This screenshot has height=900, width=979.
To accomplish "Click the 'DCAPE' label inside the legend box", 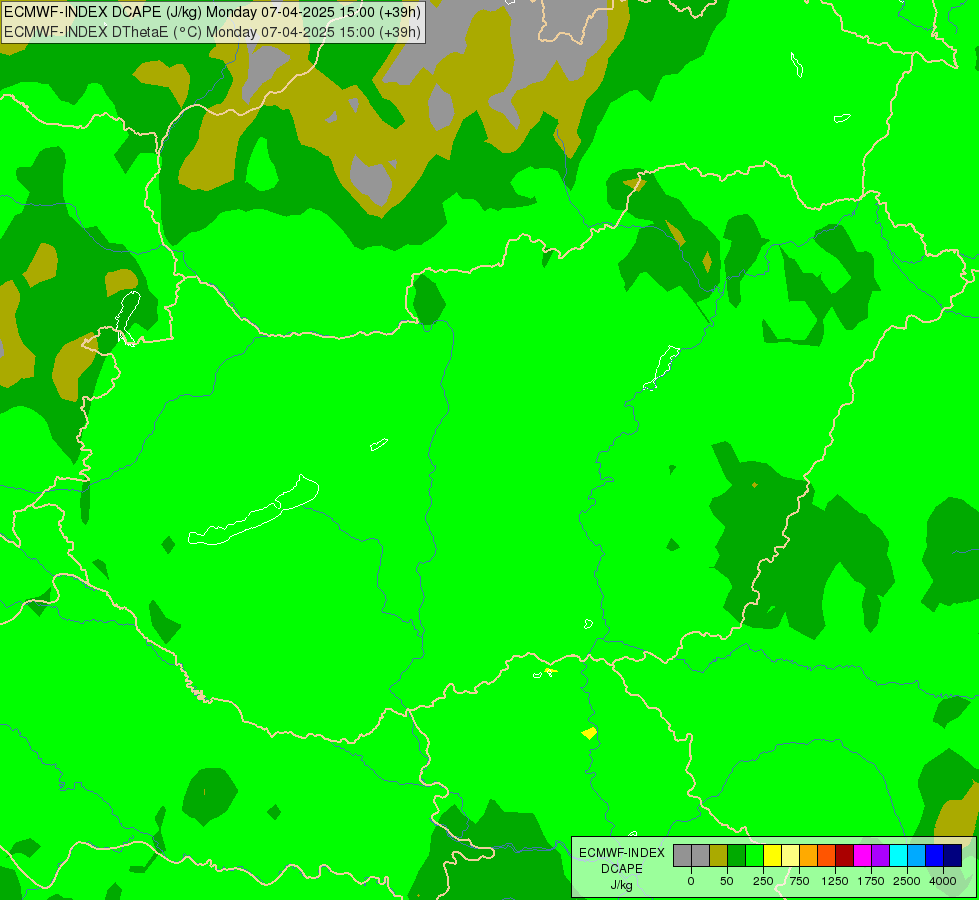I will tap(622, 869).
